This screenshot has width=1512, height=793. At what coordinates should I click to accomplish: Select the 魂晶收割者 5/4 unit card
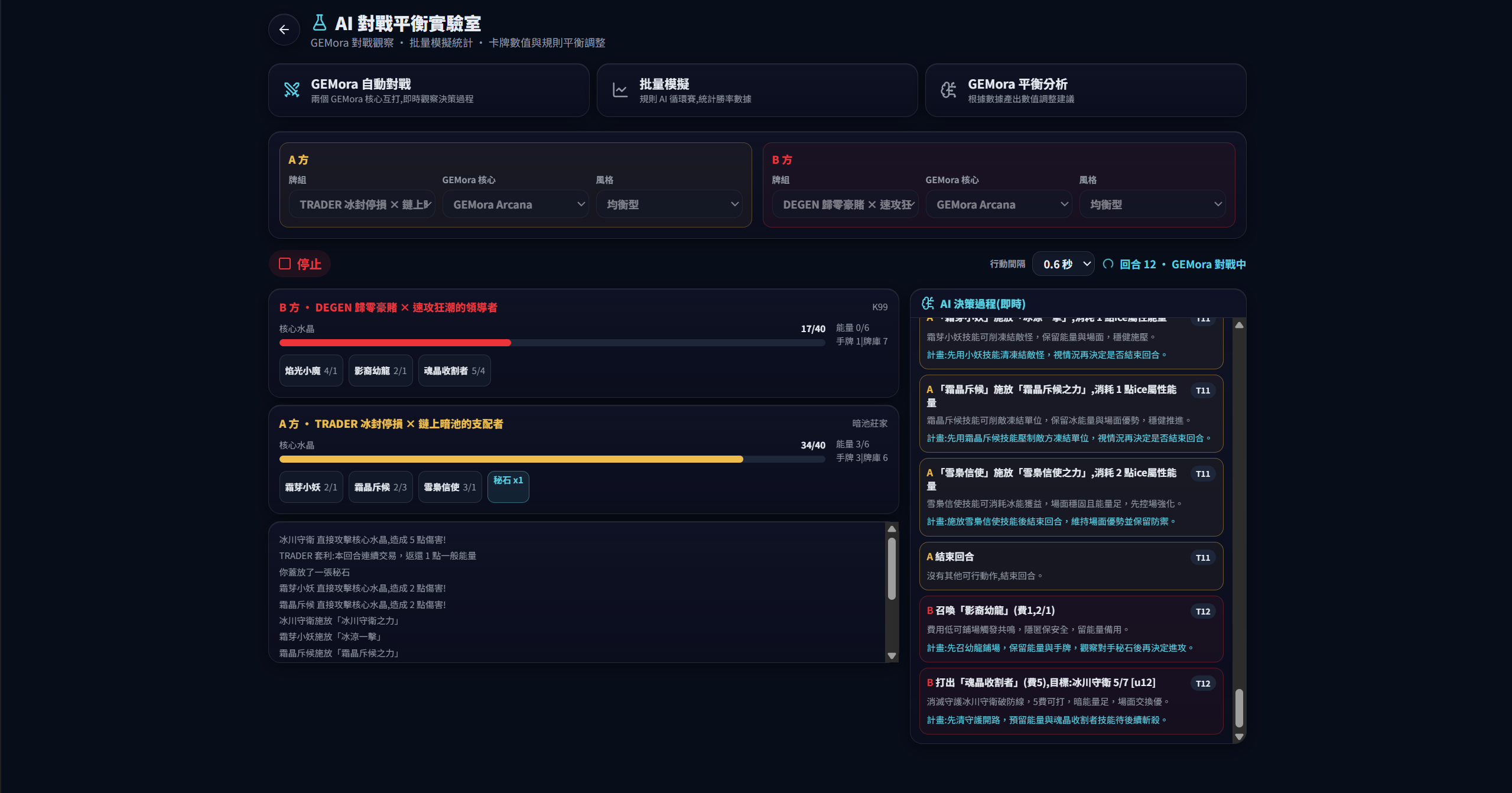click(454, 370)
